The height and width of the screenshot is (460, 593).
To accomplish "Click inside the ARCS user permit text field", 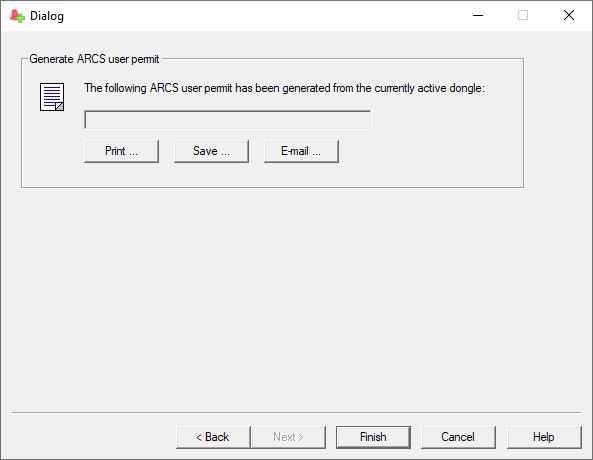I will pos(228,120).
